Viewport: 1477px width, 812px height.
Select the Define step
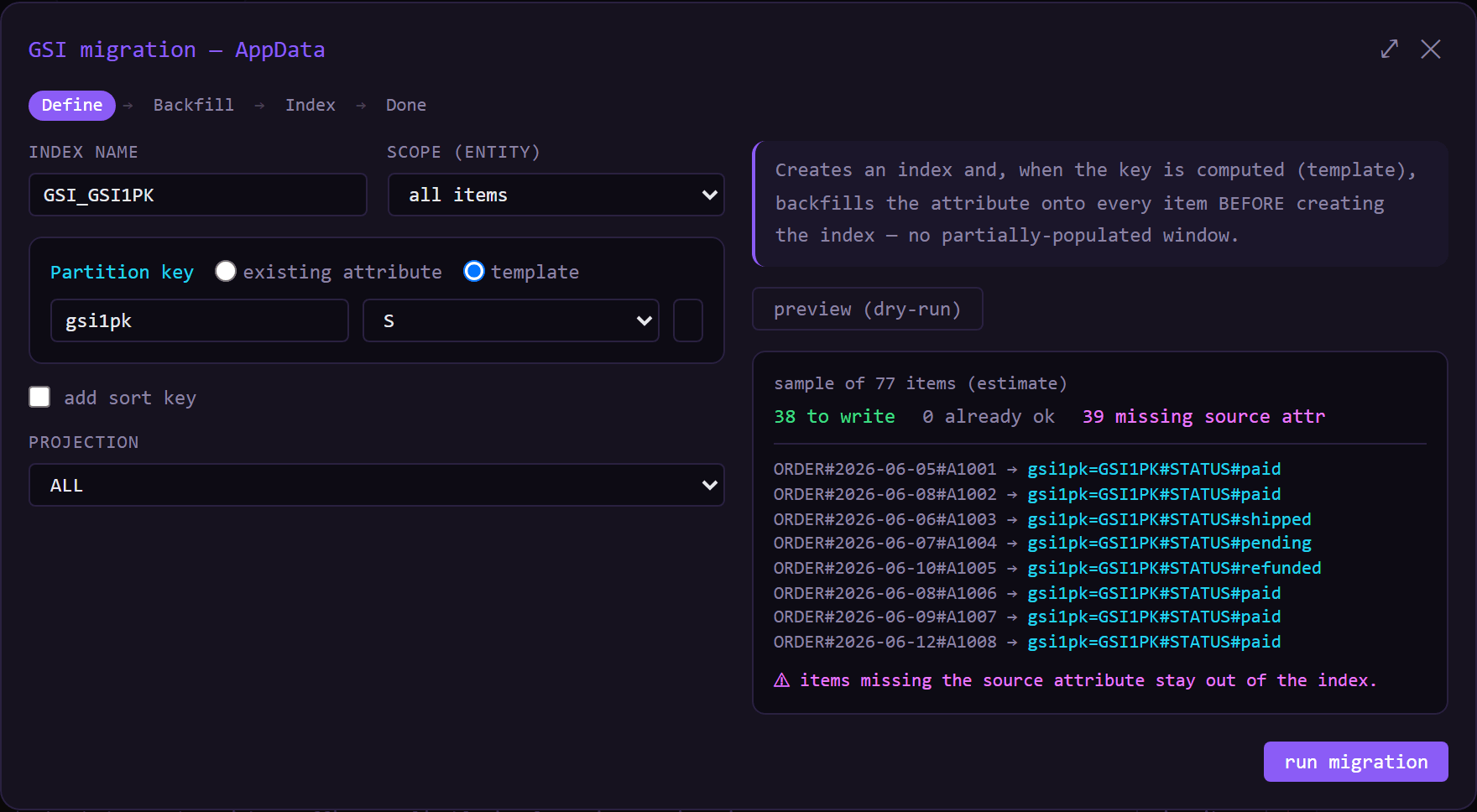(x=72, y=105)
